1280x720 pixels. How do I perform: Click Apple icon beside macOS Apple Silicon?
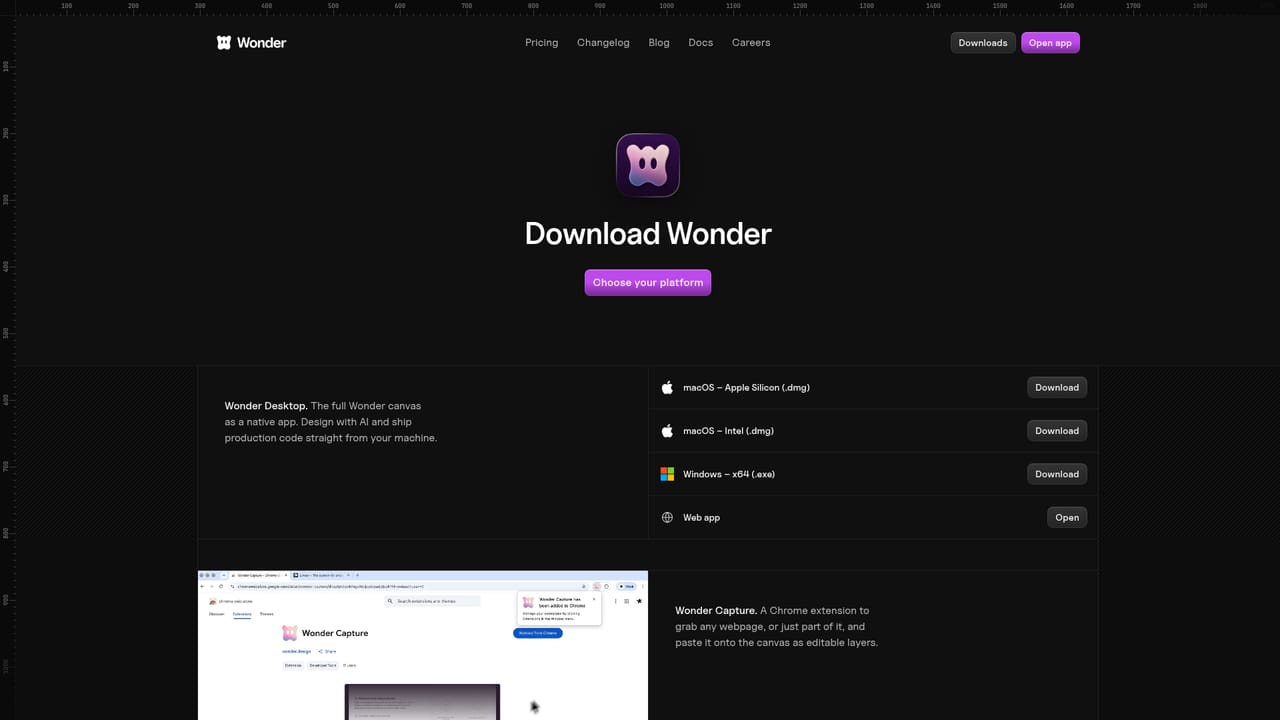pyautogui.click(x=667, y=387)
